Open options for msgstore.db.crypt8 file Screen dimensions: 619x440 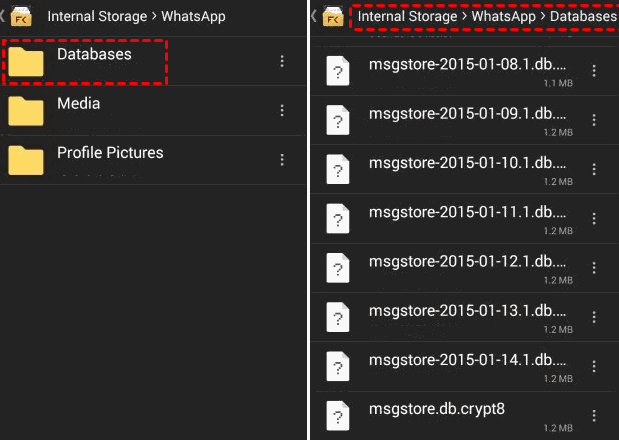595,415
